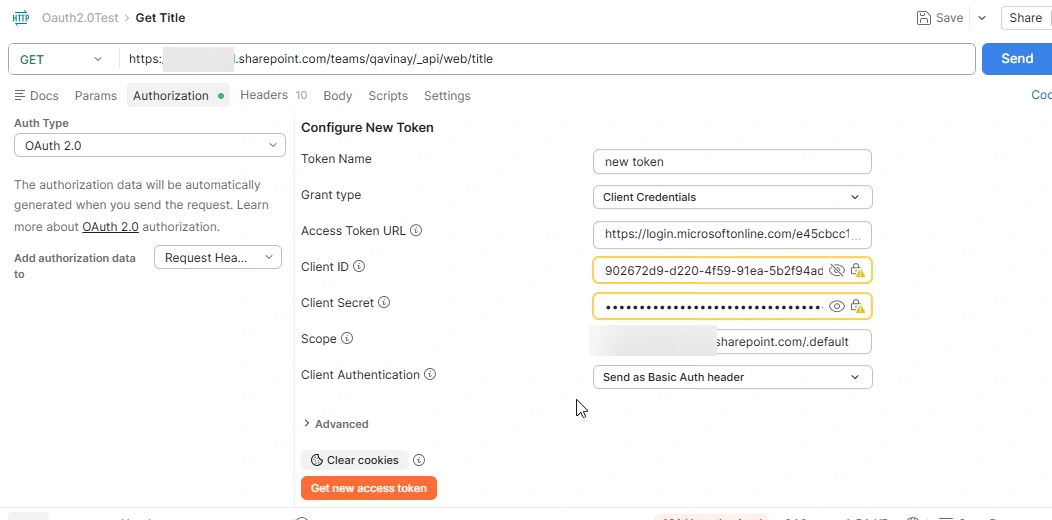Switch to the Headers tab
The width and height of the screenshot is (1052, 520).
[x=274, y=95]
